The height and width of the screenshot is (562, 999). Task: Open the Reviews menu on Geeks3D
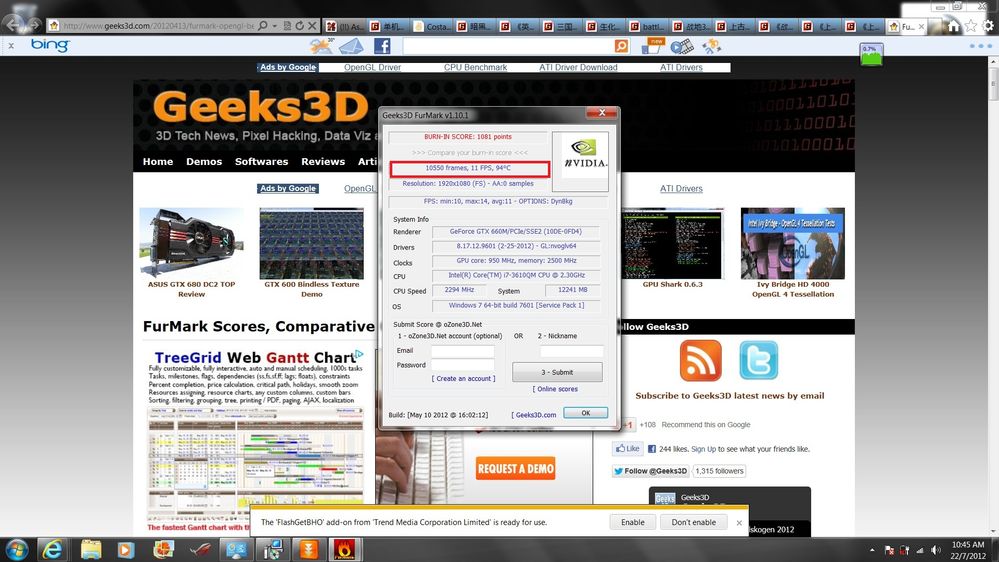[x=323, y=162]
